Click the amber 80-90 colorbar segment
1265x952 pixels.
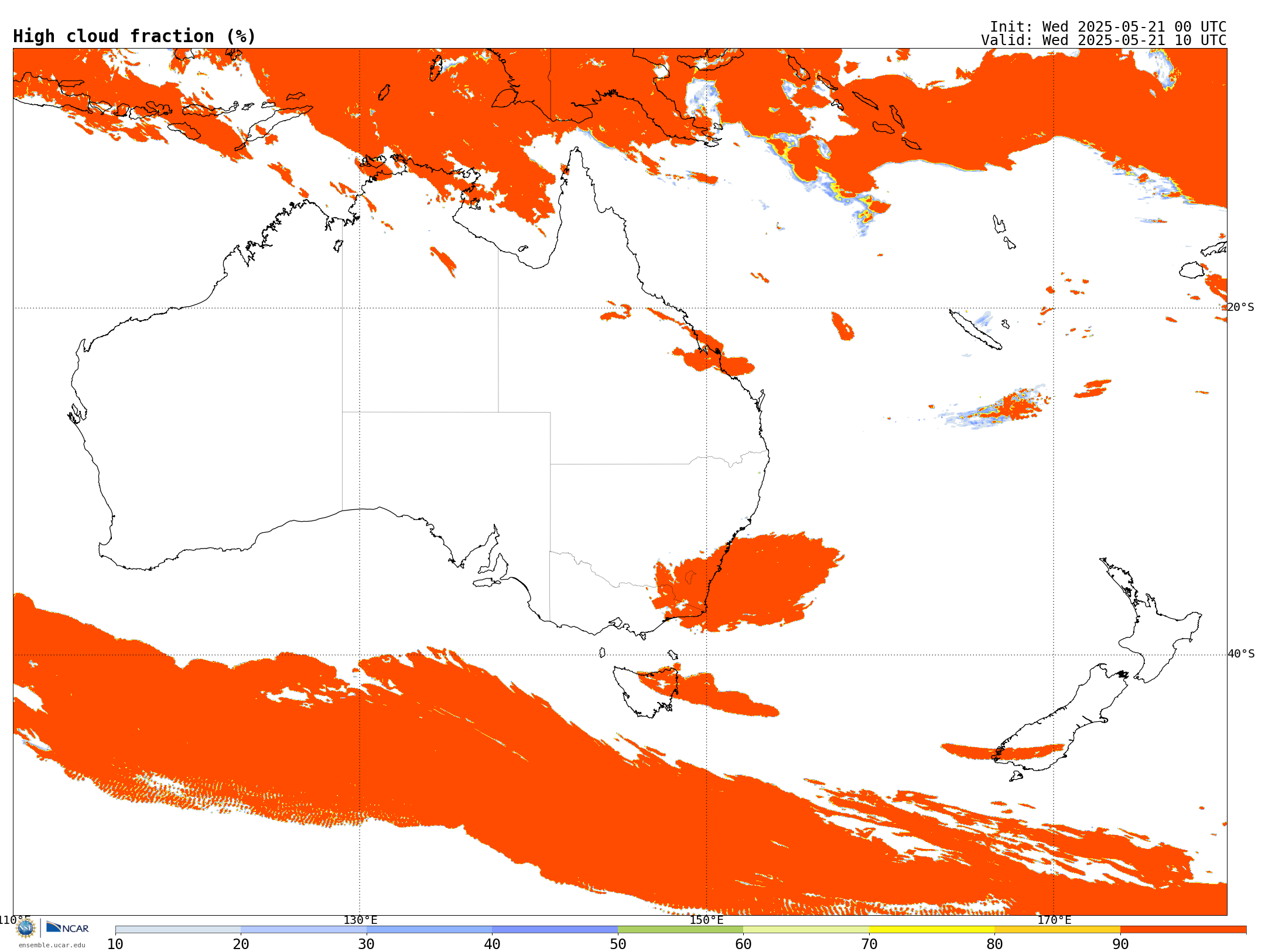[1057, 930]
